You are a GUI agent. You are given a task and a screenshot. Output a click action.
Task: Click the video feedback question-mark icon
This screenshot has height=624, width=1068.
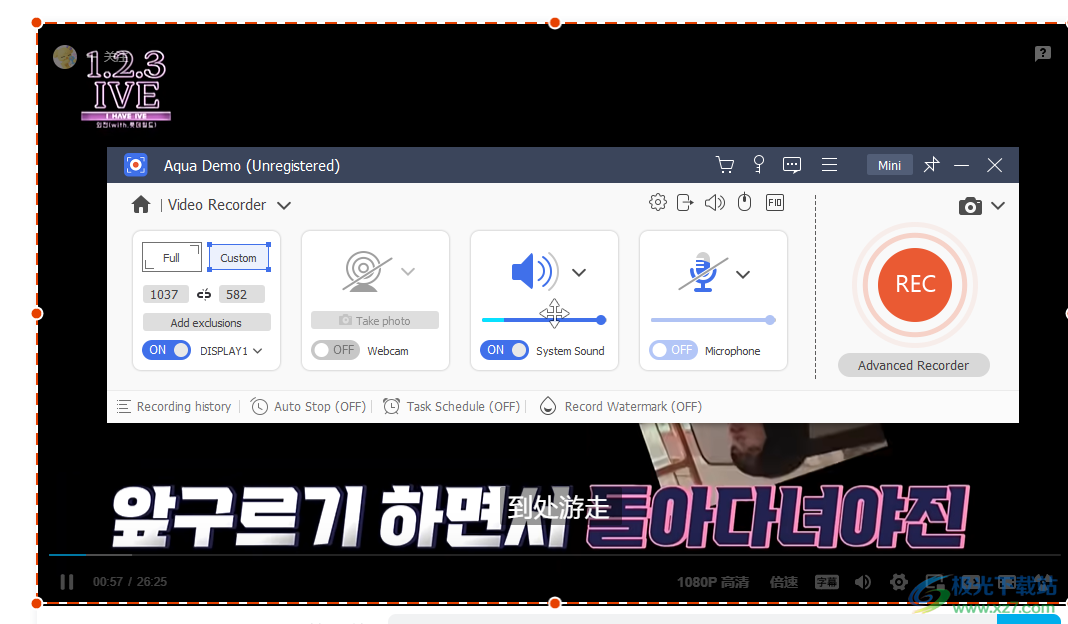point(1042,53)
